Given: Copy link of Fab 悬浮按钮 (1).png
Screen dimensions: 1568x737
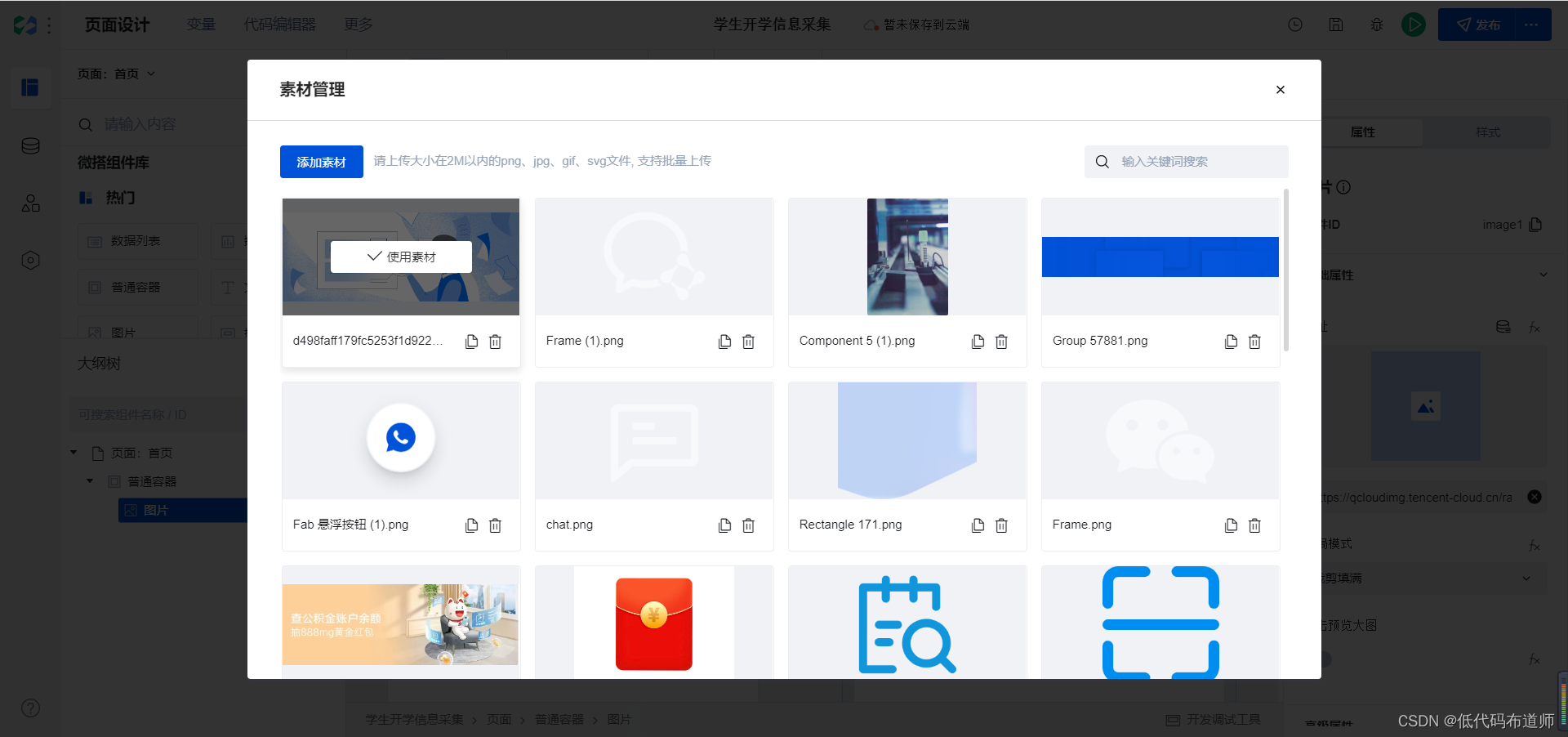Looking at the screenshot, I should pos(471,525).
